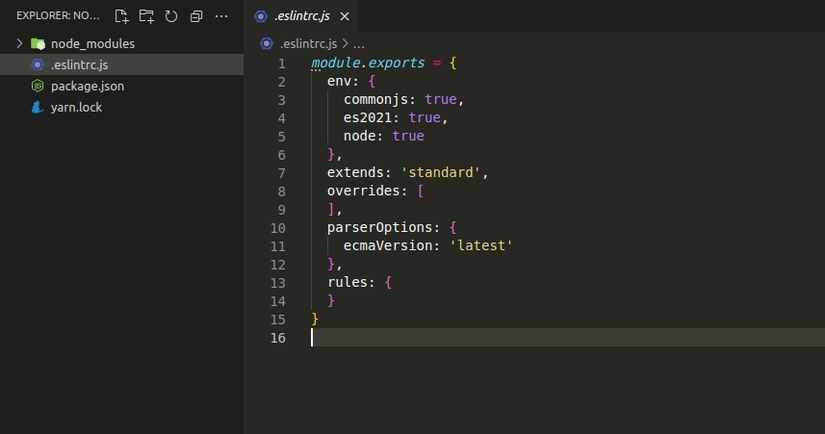Click the line 8 gutter number
Viewport: 825px width, 434px height.
click(x=282, y=191)
